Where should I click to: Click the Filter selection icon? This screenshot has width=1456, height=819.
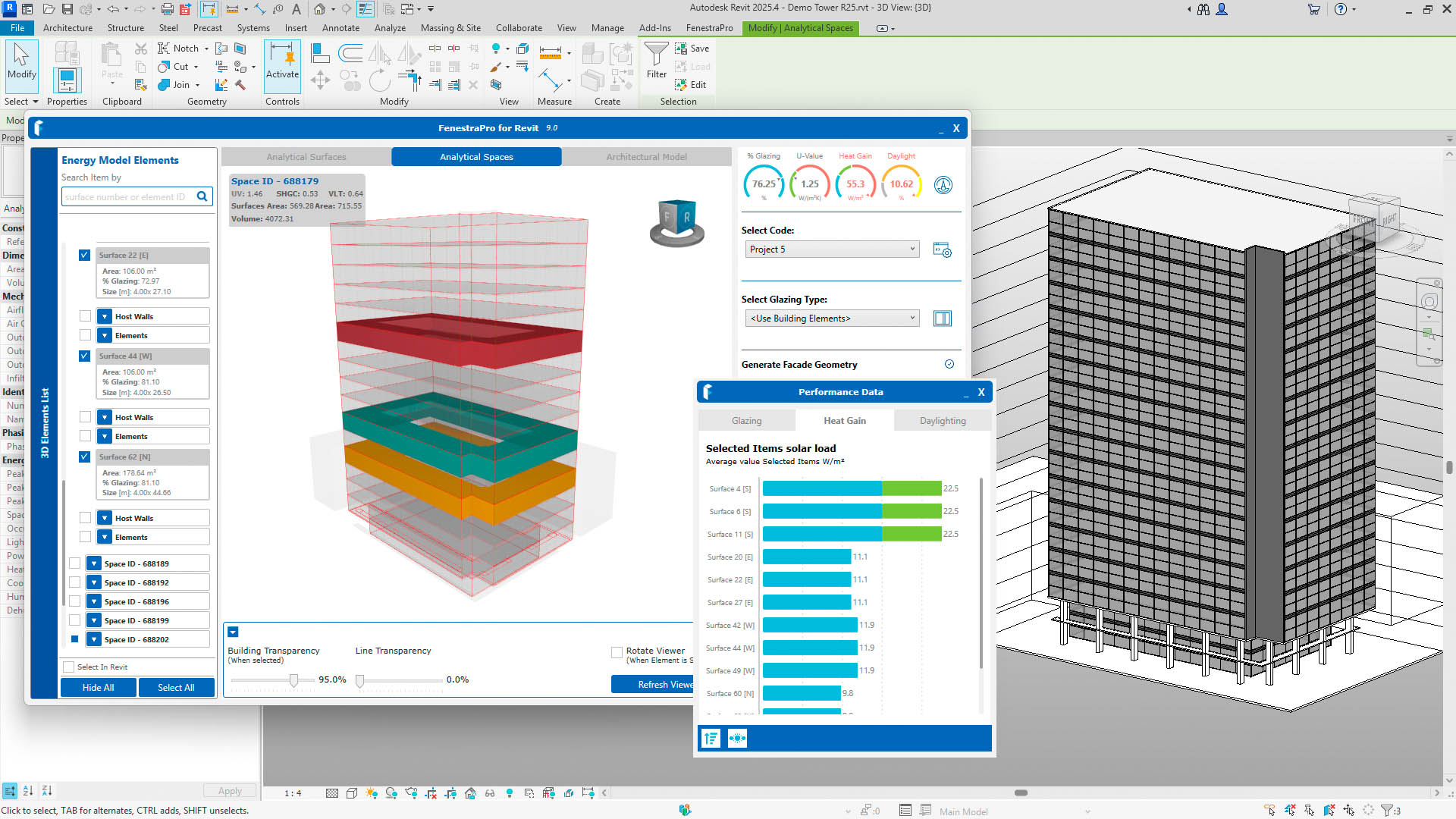pos(656,59)
